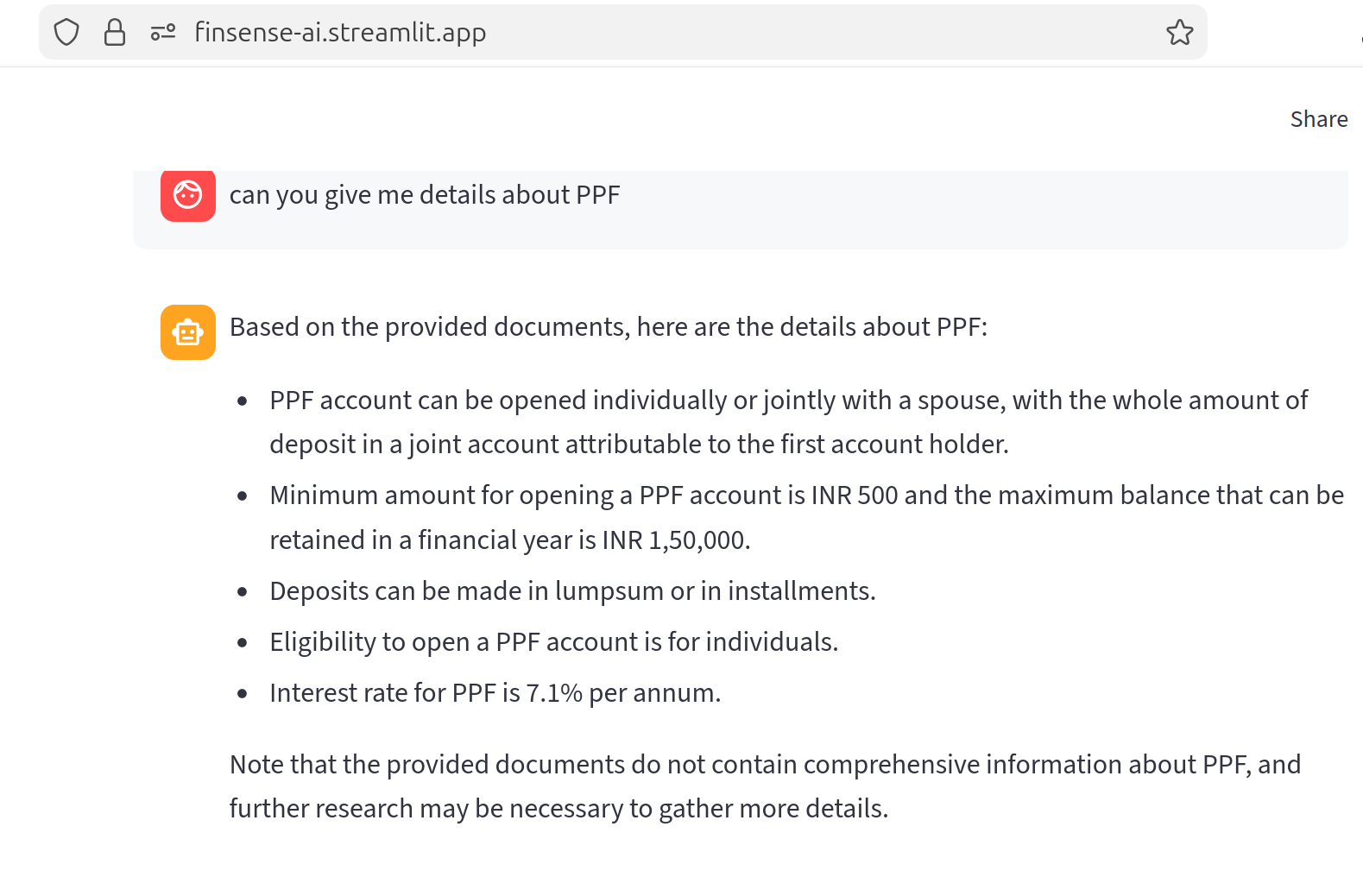Click the 'Note that the provided documents' paragraph

click(x=765, y=765)
